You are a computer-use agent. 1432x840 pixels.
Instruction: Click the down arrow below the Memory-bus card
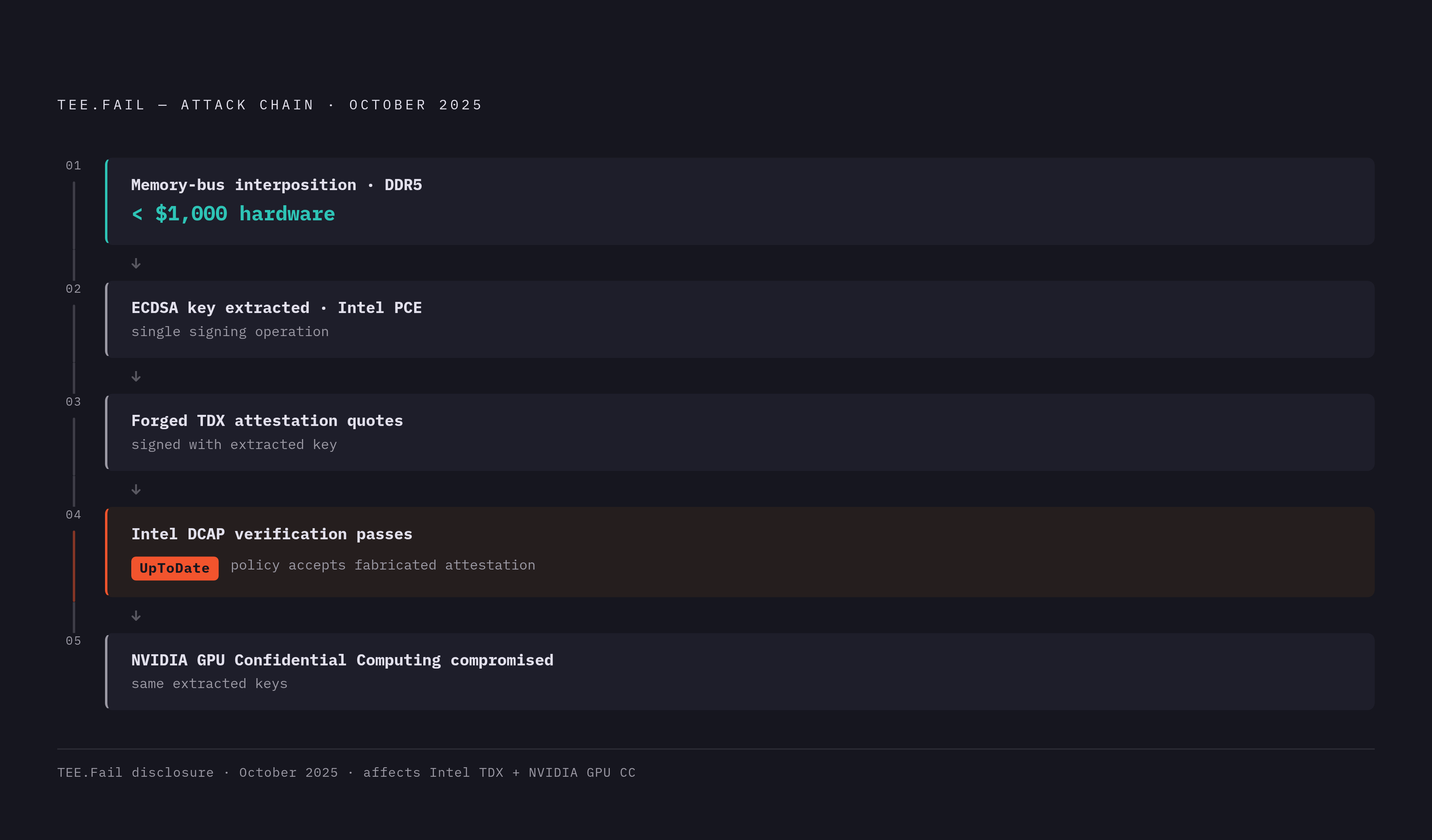(136, 263)
